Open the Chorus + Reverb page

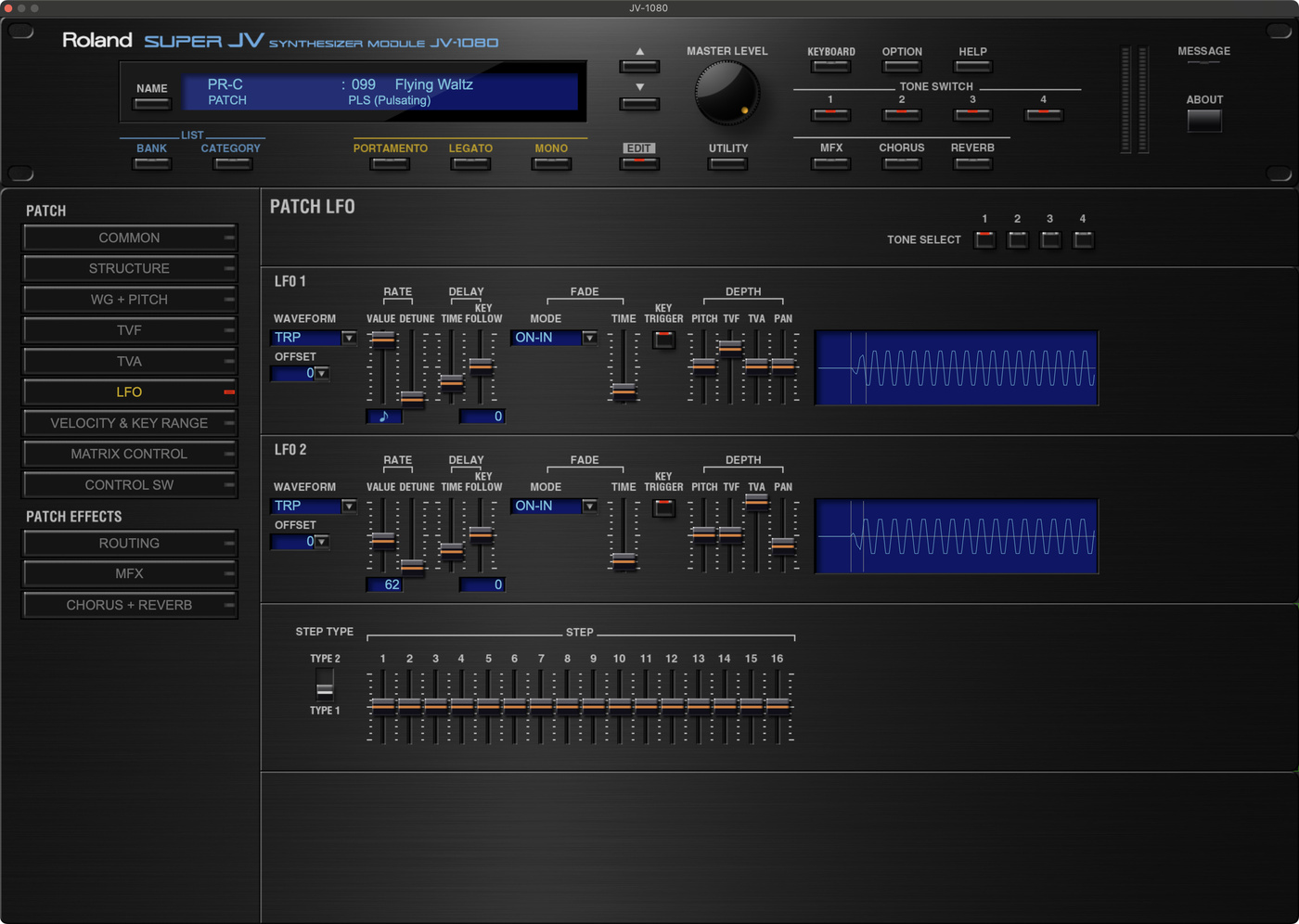[x=130, y=605]
